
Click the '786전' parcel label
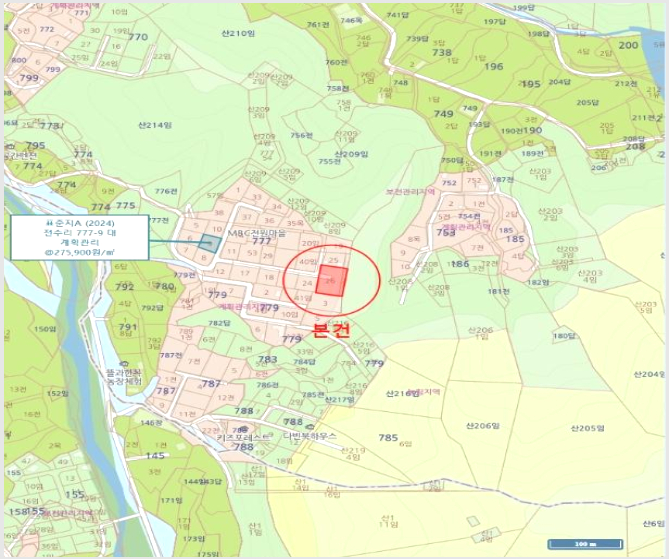click(268, 385)
